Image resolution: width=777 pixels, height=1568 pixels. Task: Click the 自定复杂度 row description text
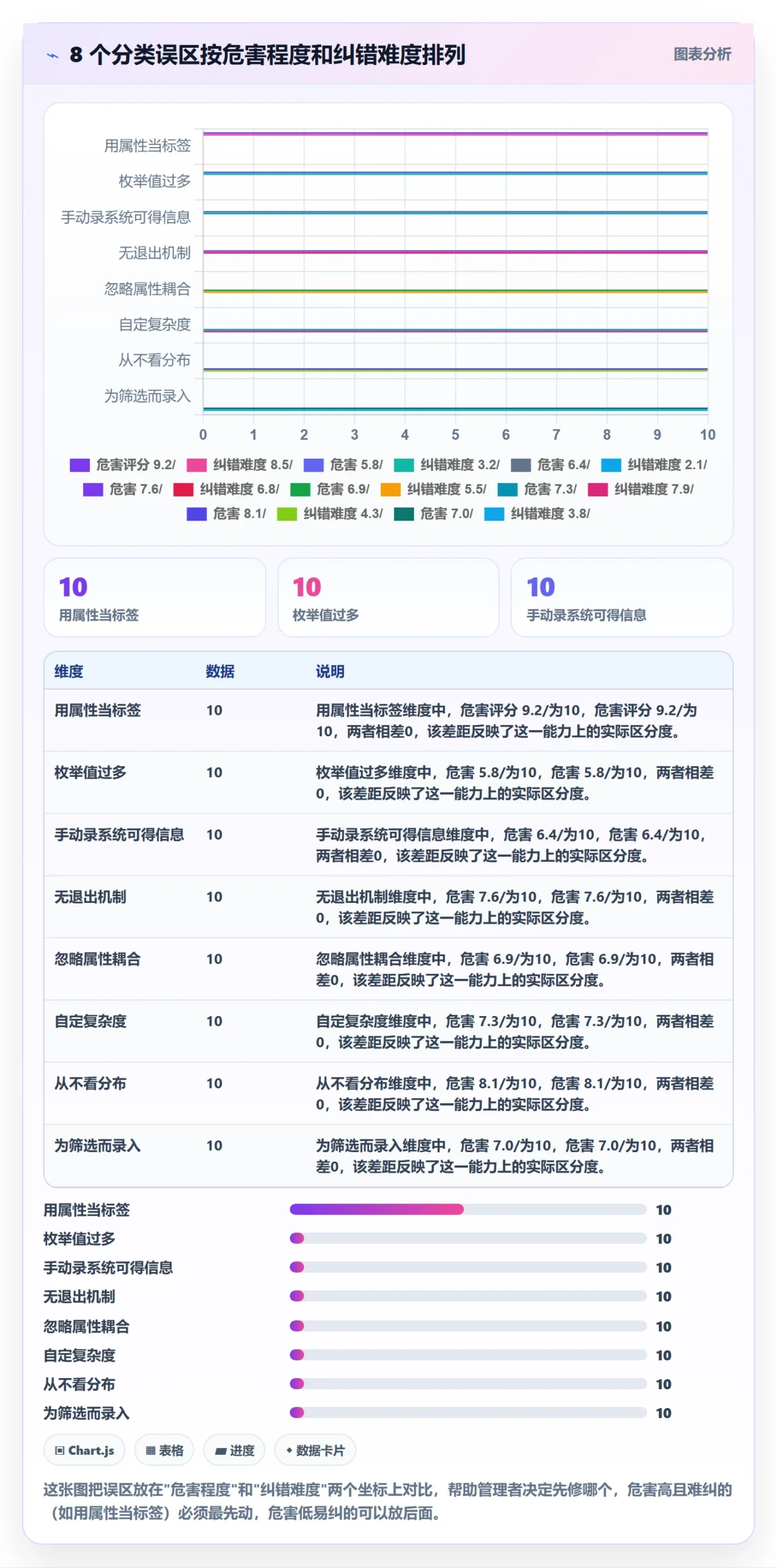[x=514, y=1031]
